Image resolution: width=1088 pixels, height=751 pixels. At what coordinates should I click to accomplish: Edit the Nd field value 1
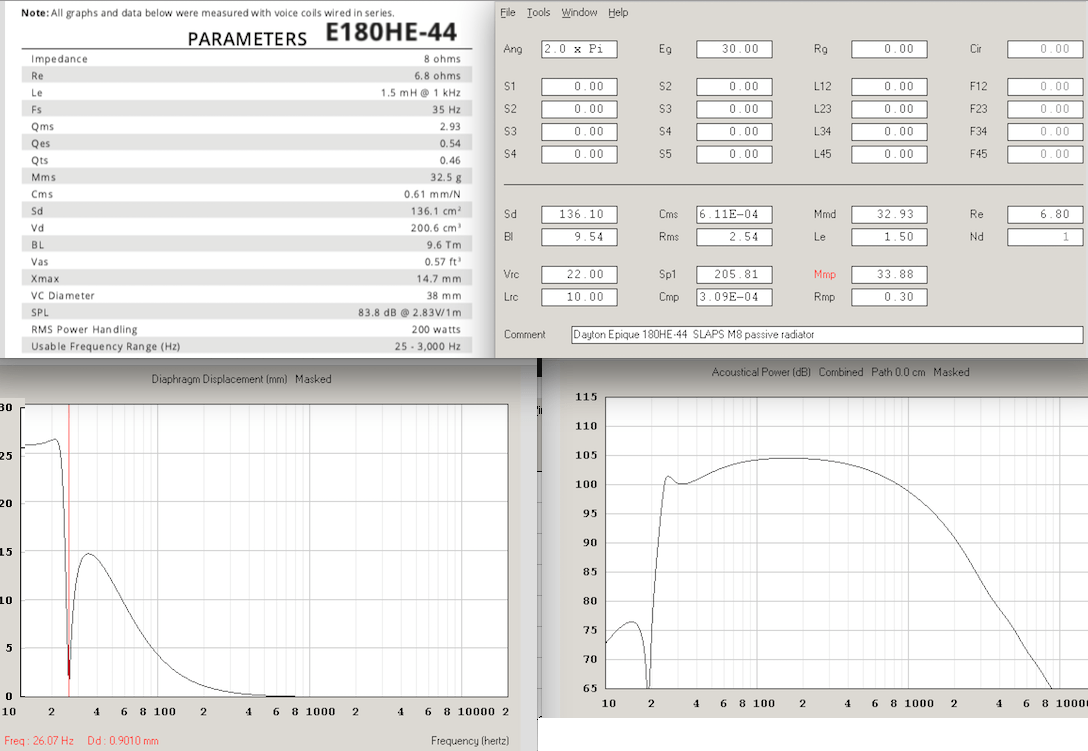[x=1045, y=237]
